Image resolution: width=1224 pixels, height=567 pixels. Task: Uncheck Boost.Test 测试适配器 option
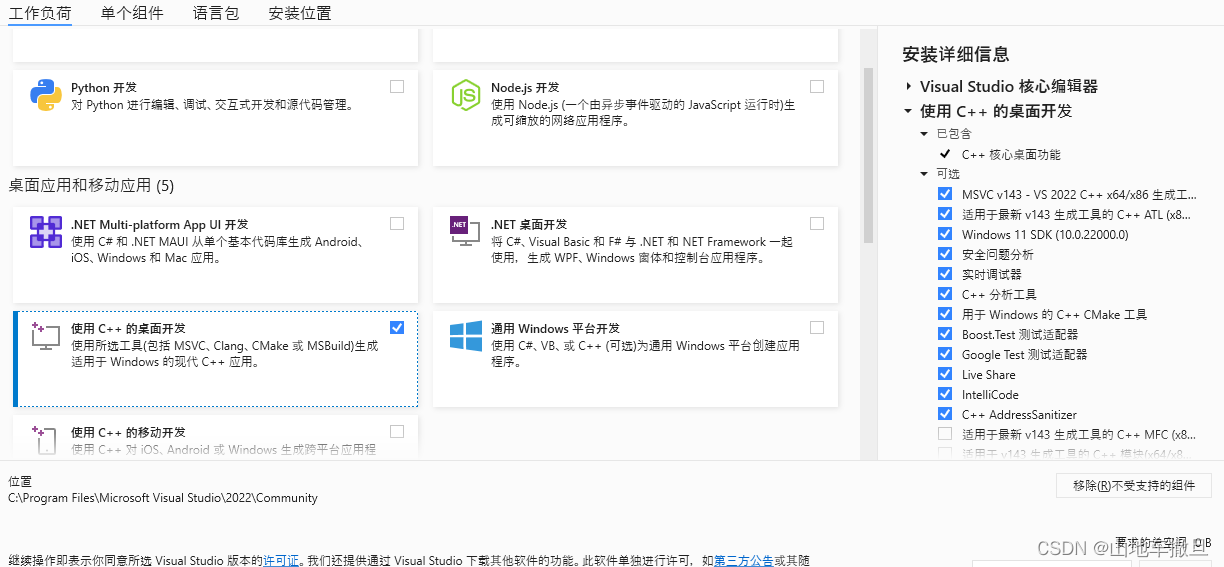click(945, 334)
